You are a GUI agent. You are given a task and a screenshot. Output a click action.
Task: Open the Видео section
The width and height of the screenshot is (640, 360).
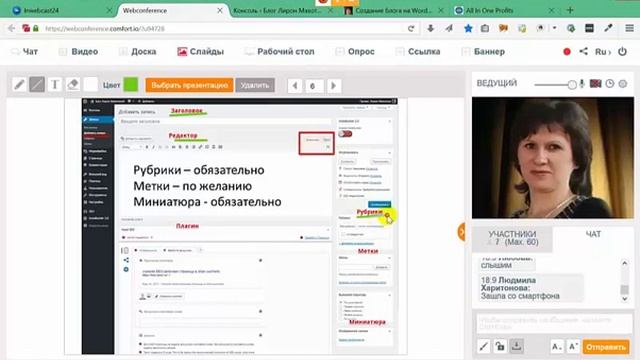[x=79, y=51]
